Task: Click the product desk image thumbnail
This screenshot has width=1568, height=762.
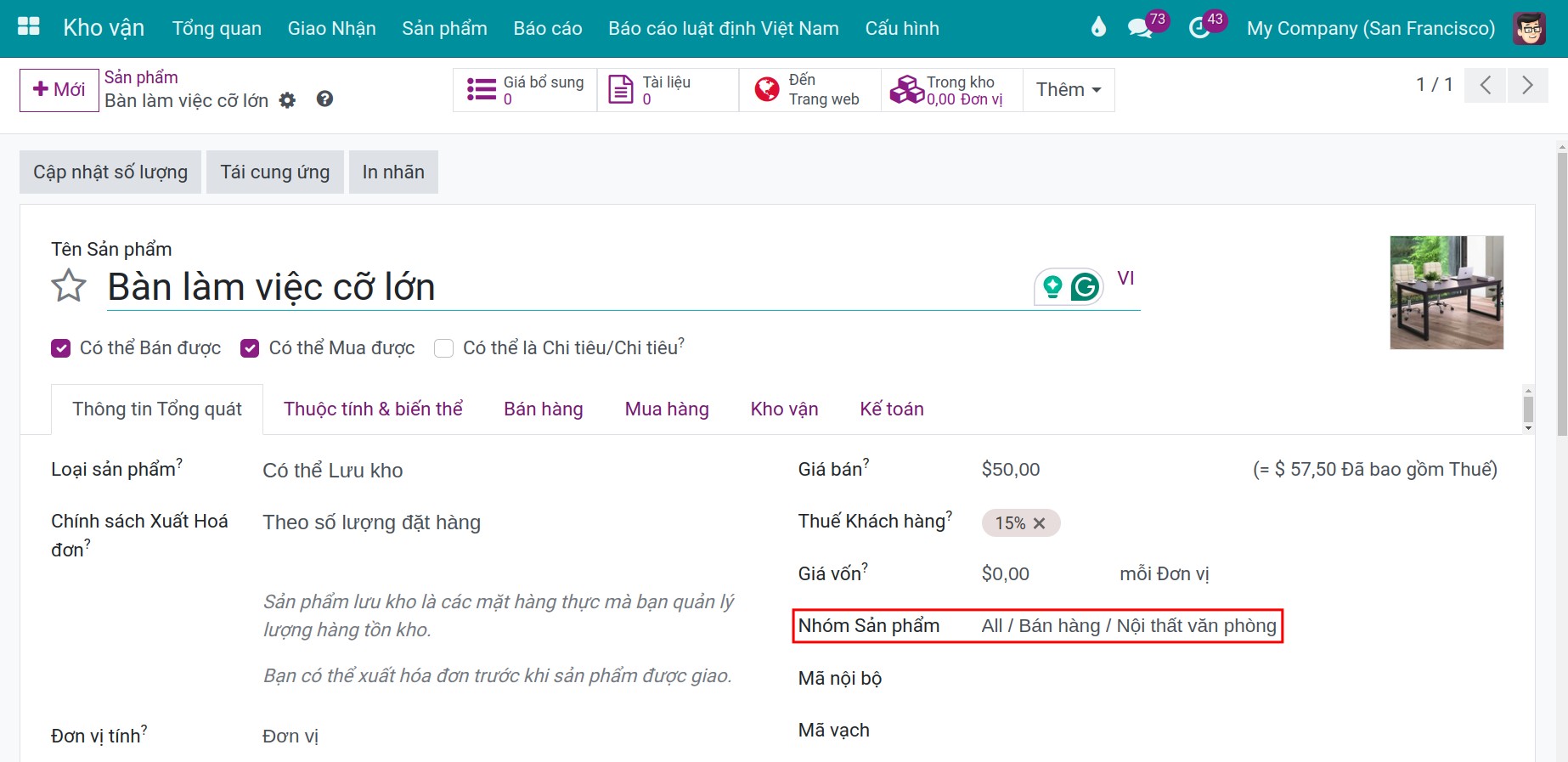Action: coord(1447,292)
